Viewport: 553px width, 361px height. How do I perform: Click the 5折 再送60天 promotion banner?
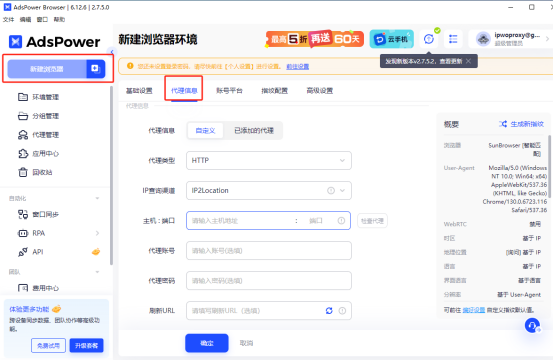pos(315,39)
